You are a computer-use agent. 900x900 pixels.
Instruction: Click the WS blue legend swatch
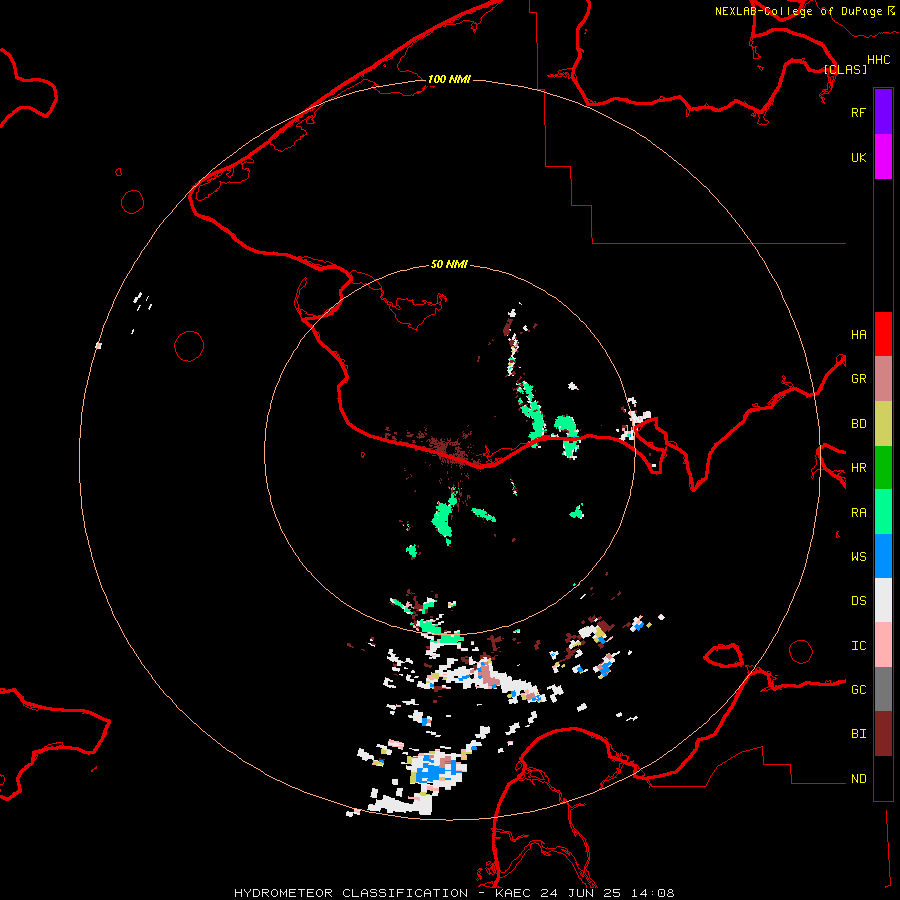883,556
